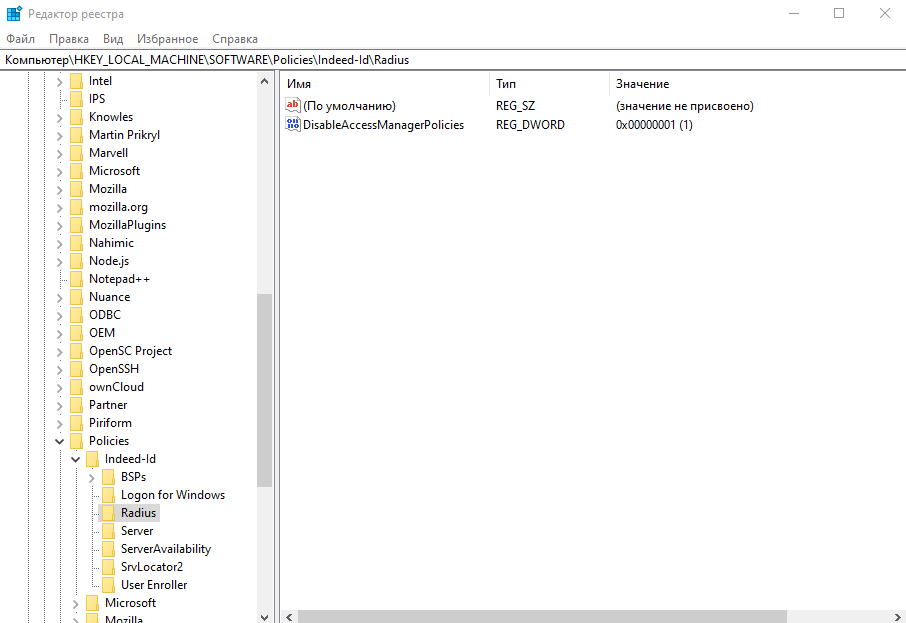The height and width of the screenshot is (623, 906).
Task: Expand the Microsoft key under SOFTWARE
Action: click(x=60, y=171)
